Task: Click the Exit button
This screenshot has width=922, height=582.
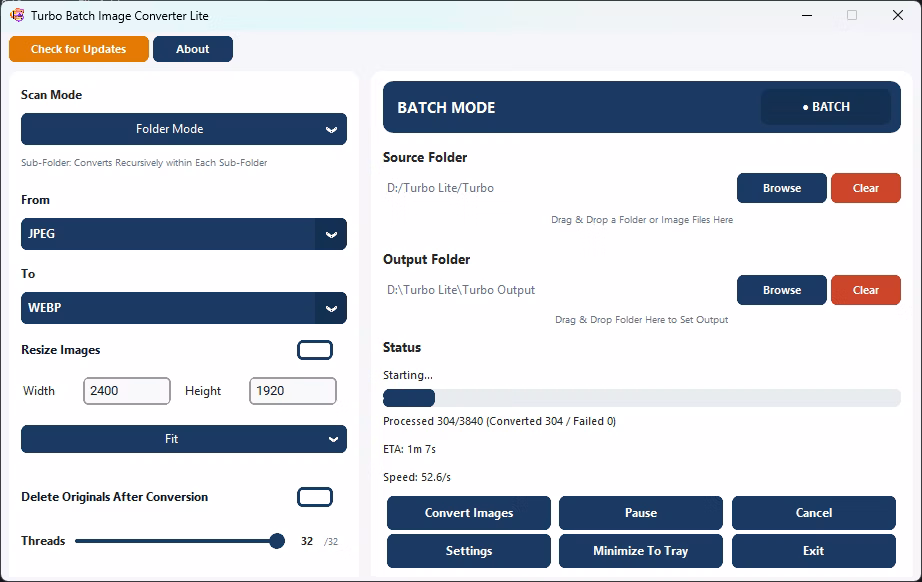Action: 814,551
